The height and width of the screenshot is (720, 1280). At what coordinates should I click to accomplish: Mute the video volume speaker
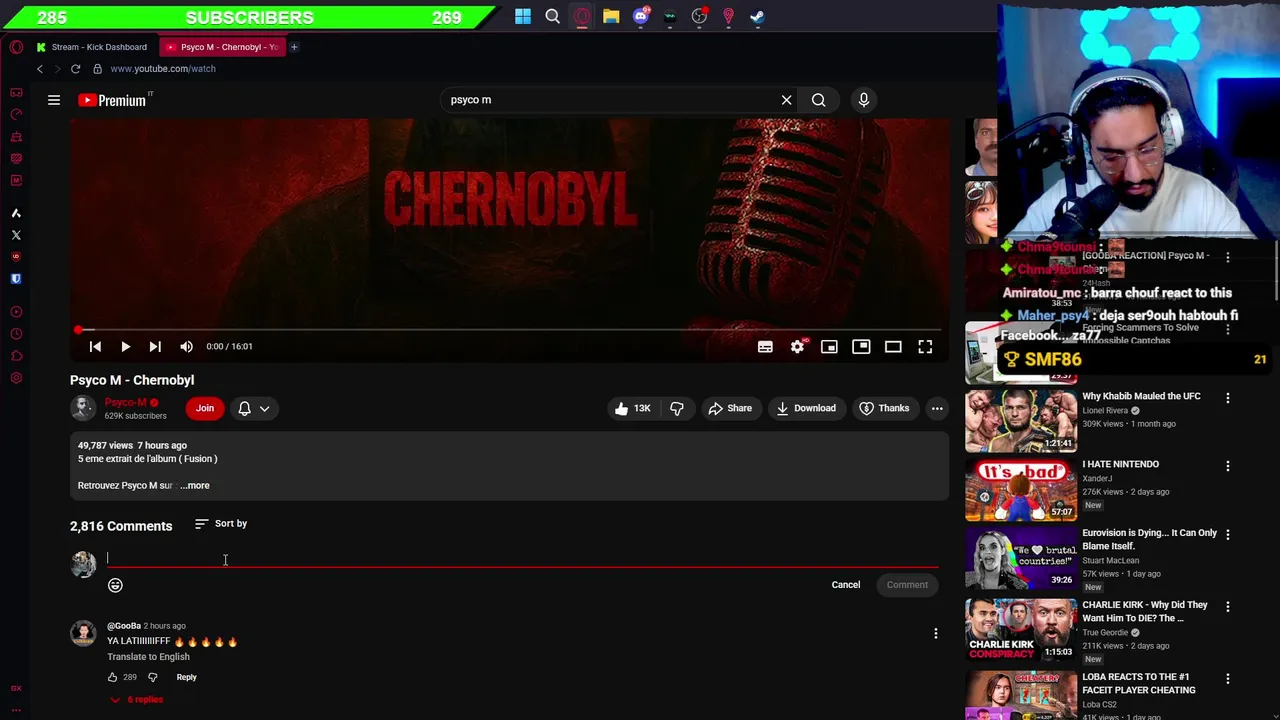coord(186,346)
